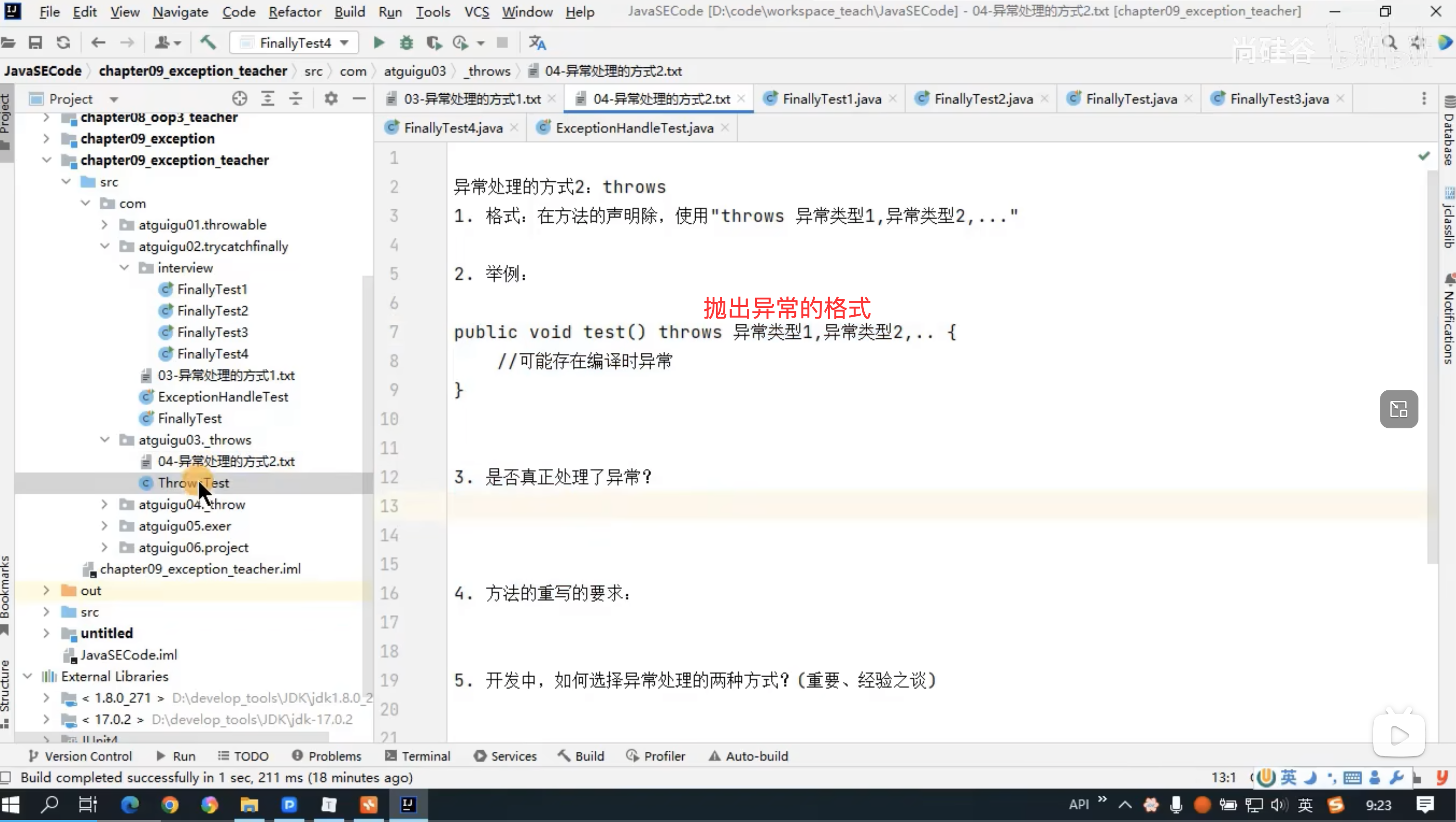Expand the atguigu04._throw package
1456x822 pixels.
coord(104,504)
